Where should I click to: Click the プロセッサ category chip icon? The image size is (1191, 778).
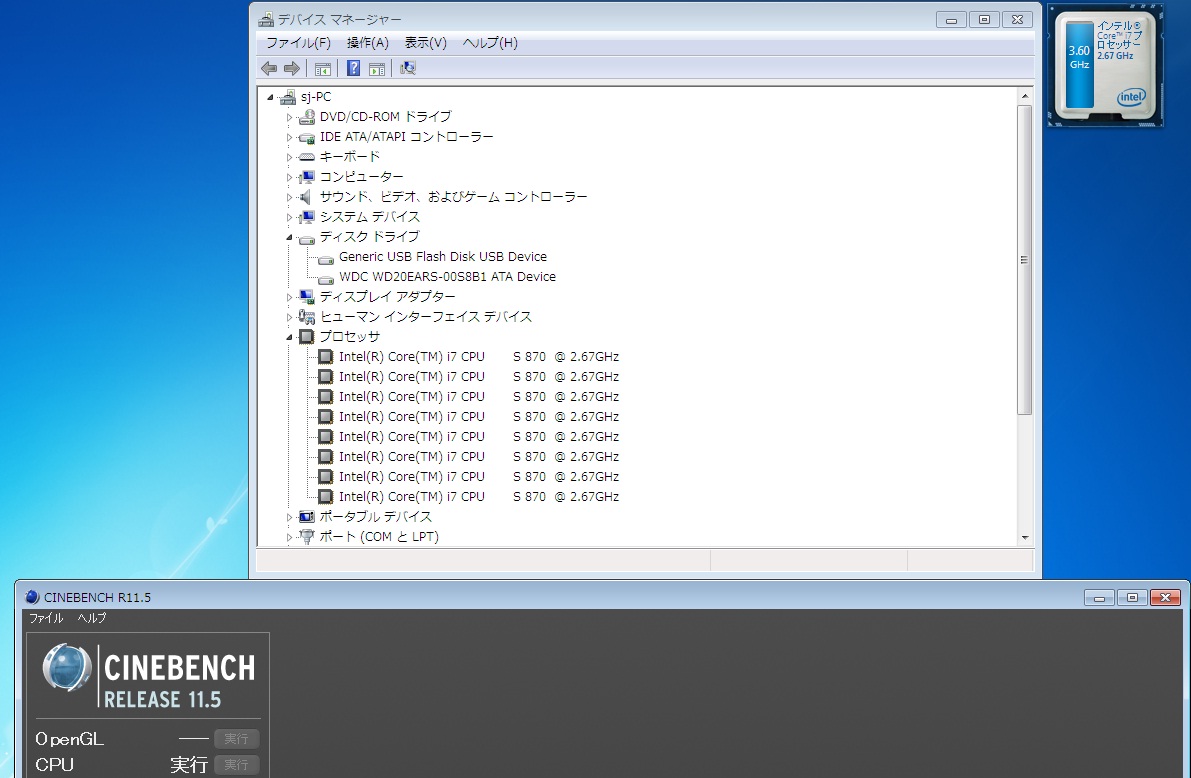click(307, 337)
